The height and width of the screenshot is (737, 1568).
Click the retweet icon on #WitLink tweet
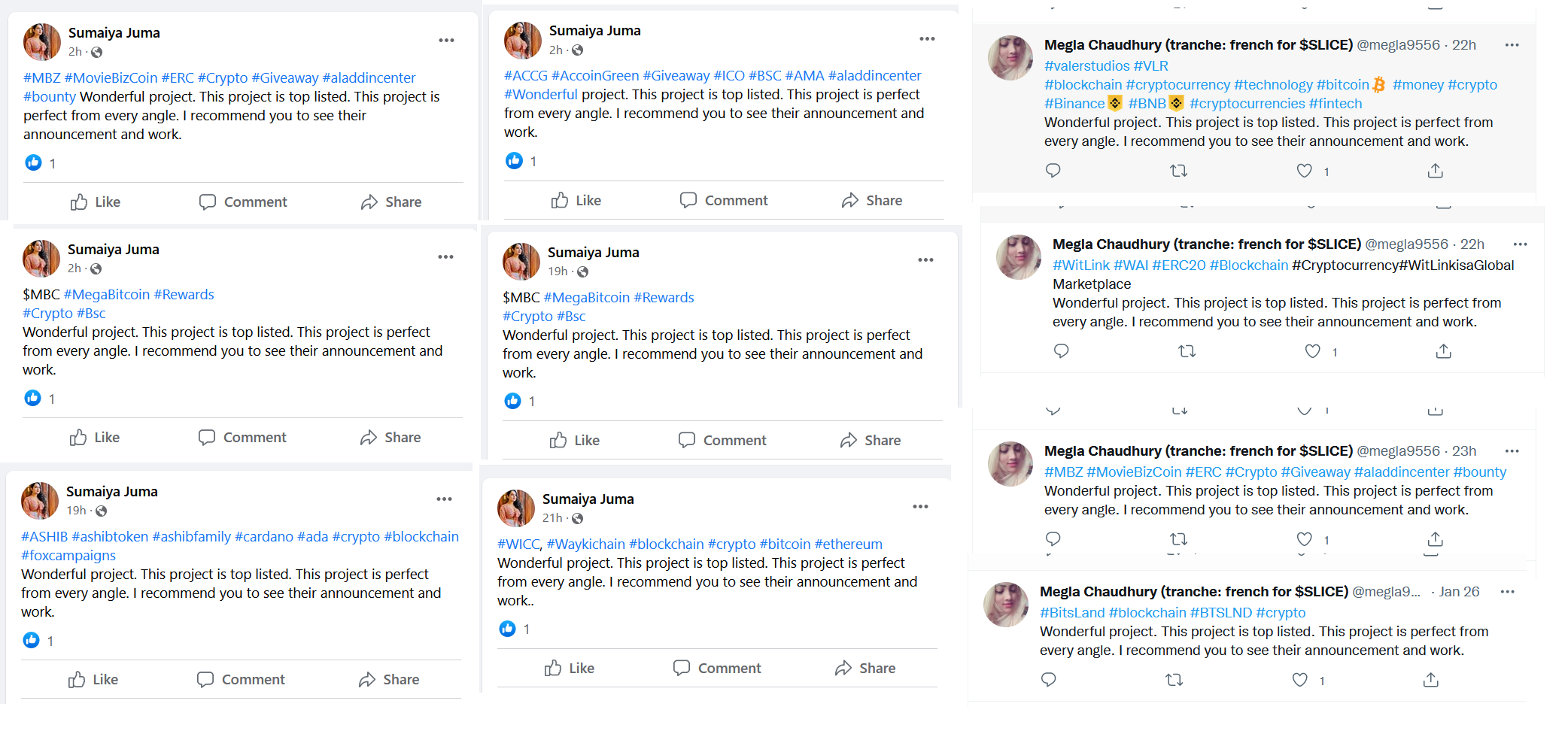1187,351
